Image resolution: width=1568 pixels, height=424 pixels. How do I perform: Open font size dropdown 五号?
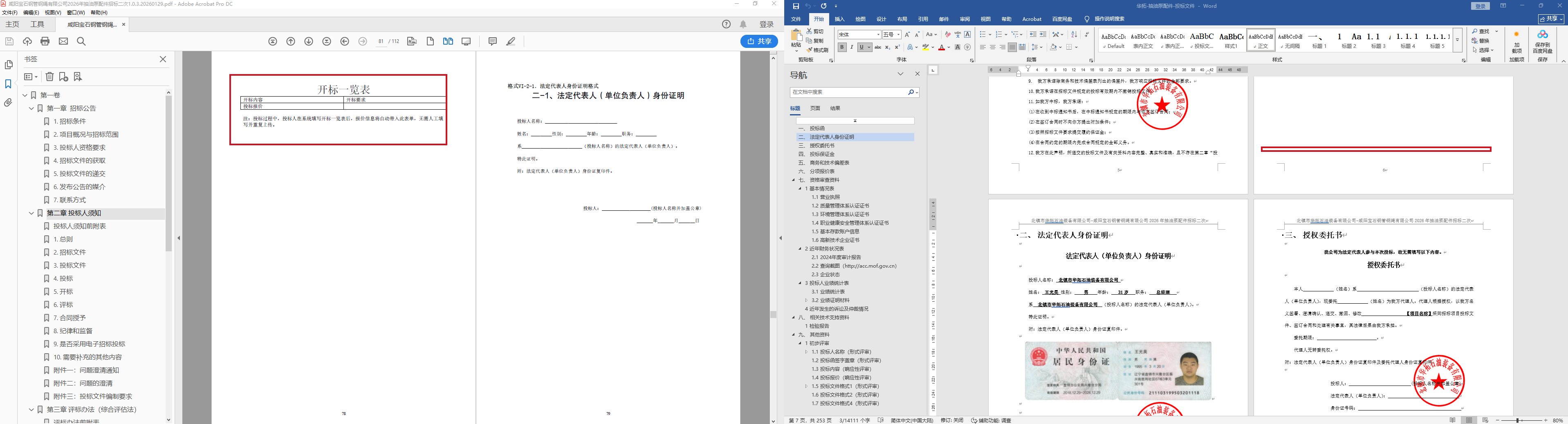tap(898, 35)
